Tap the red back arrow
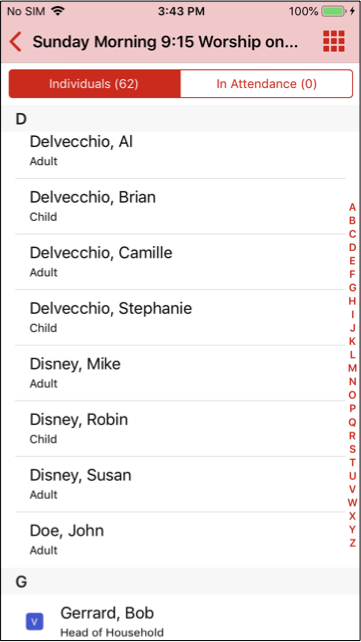This screenshot has width=361, height=642. (x=16, y=42)
